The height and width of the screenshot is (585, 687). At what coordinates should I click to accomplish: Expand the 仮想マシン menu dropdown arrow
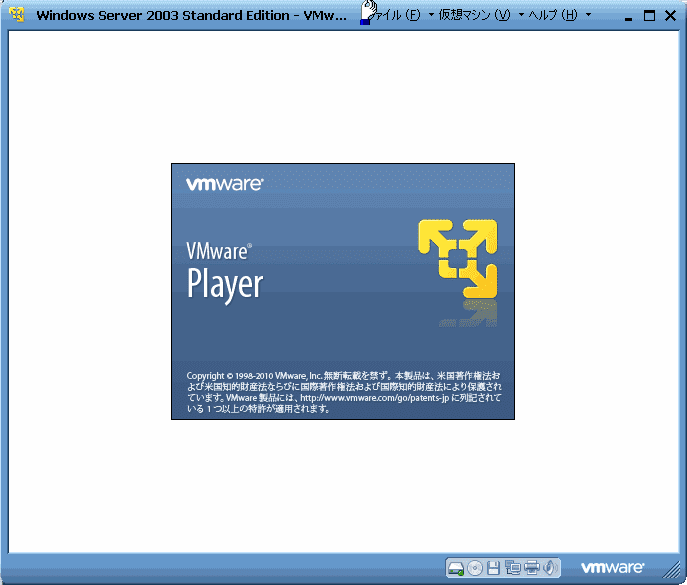[521, 15]
